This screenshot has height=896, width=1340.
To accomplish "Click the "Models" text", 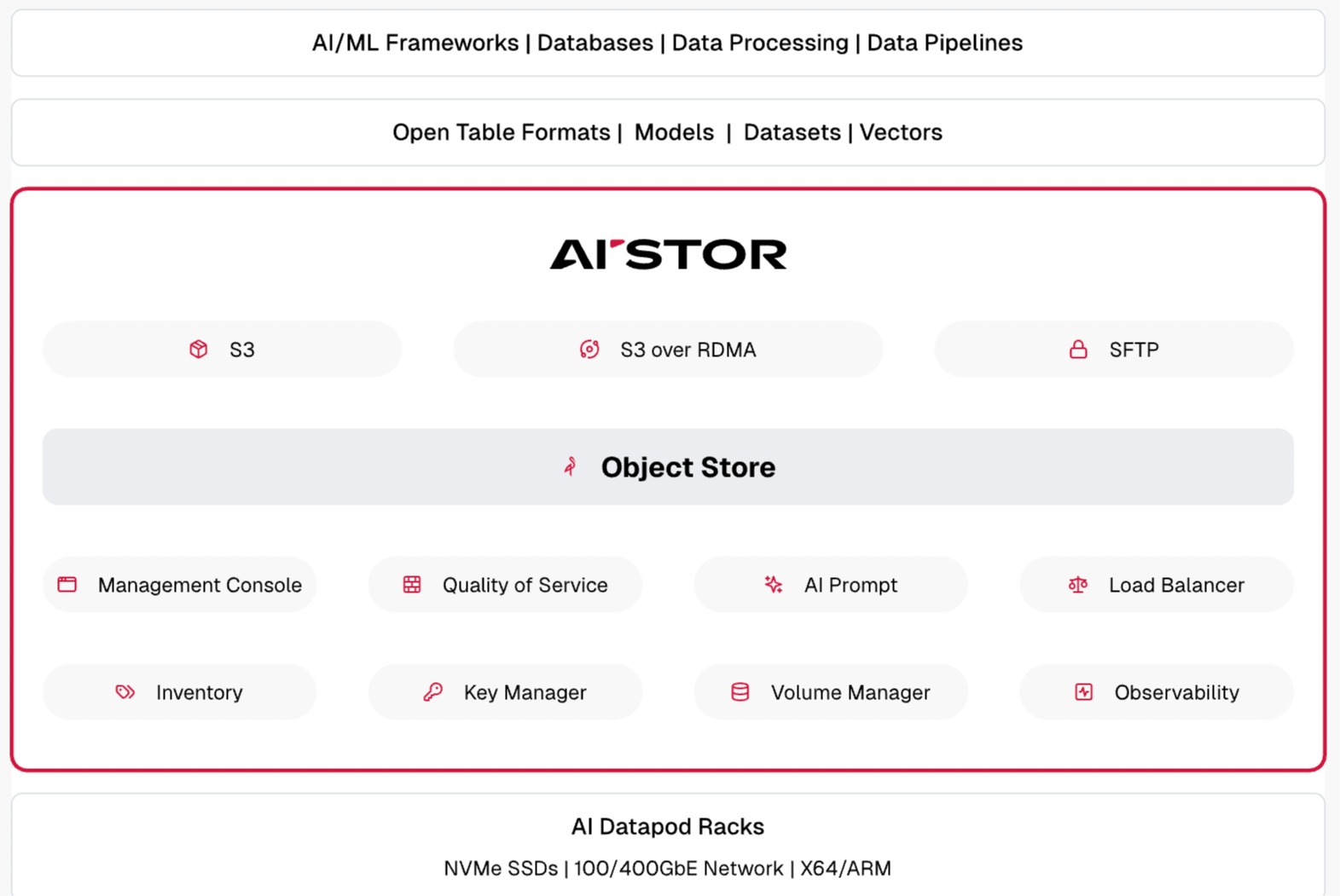I will (x=674, y=132).
